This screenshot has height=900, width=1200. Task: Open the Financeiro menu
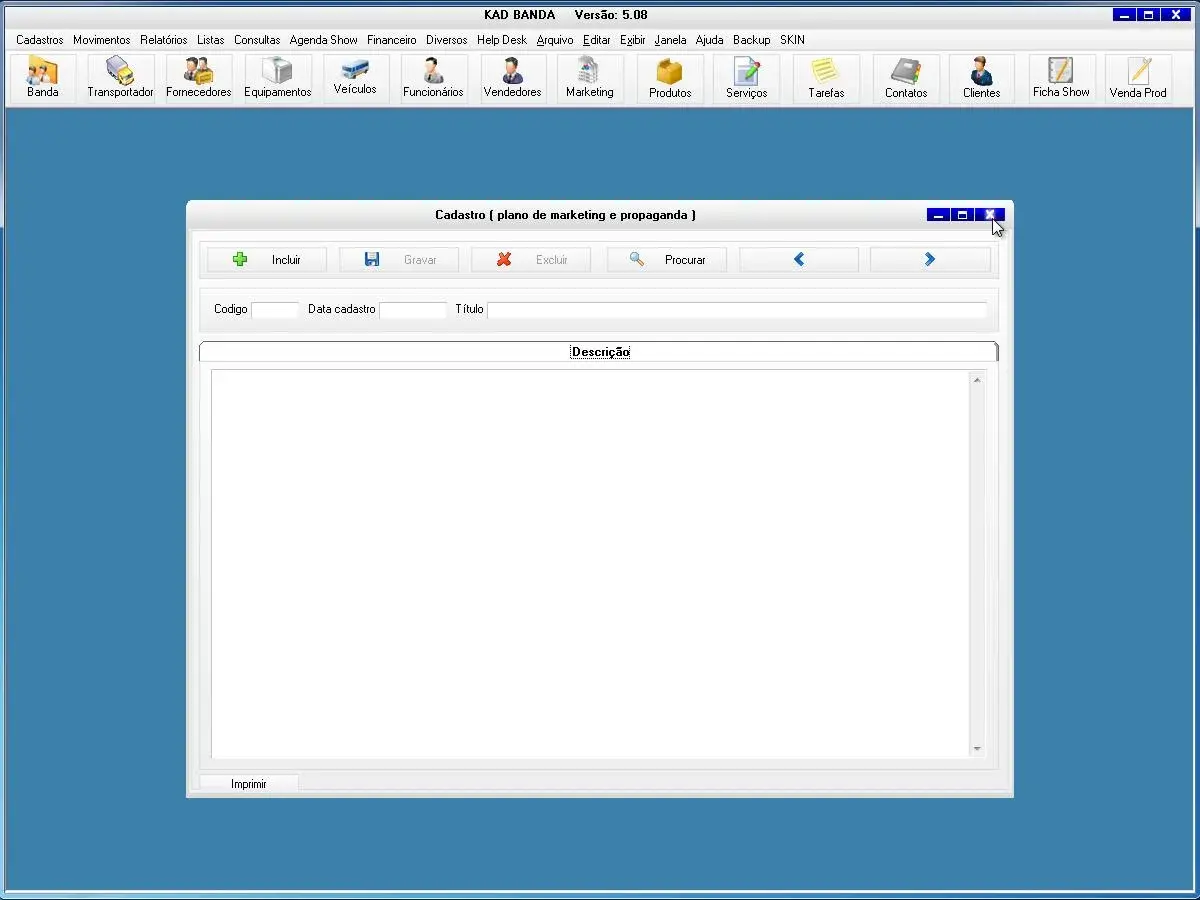(x=391, y=40)
